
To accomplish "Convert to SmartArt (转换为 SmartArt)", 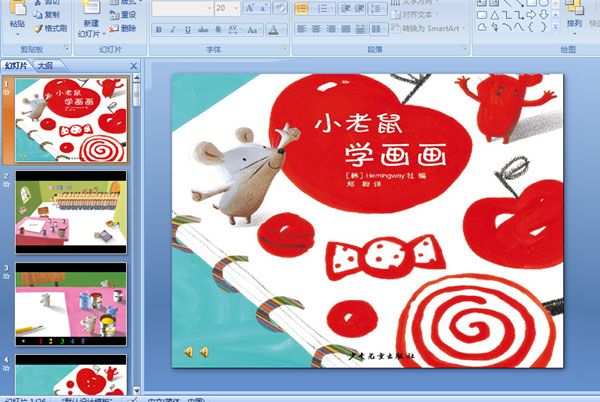I will pos(432,28).
